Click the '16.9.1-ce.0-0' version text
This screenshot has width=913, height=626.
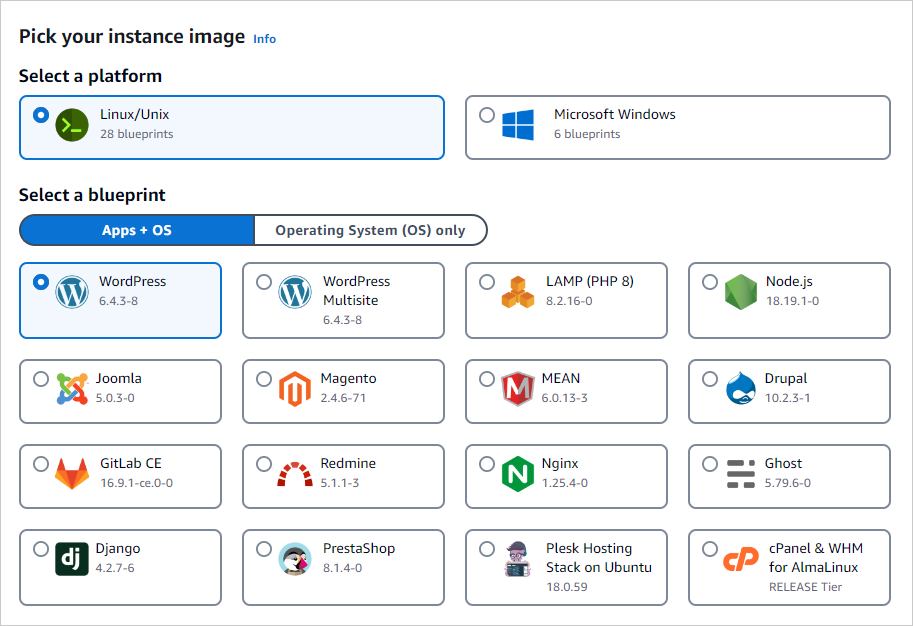pyautogui.click(x=136, y=483)
